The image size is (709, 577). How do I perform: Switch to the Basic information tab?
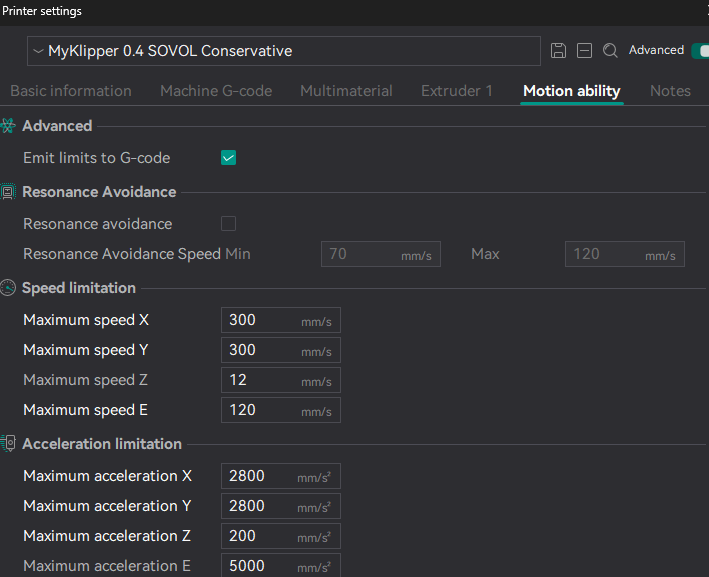tap(71, 91)
